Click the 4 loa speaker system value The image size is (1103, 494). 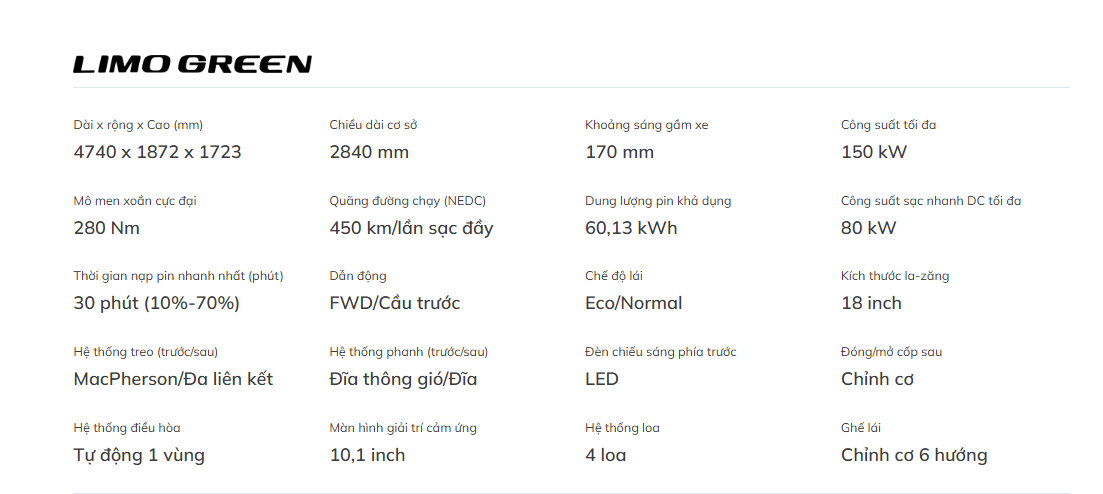pyautogui.click(x=606, y=455)
